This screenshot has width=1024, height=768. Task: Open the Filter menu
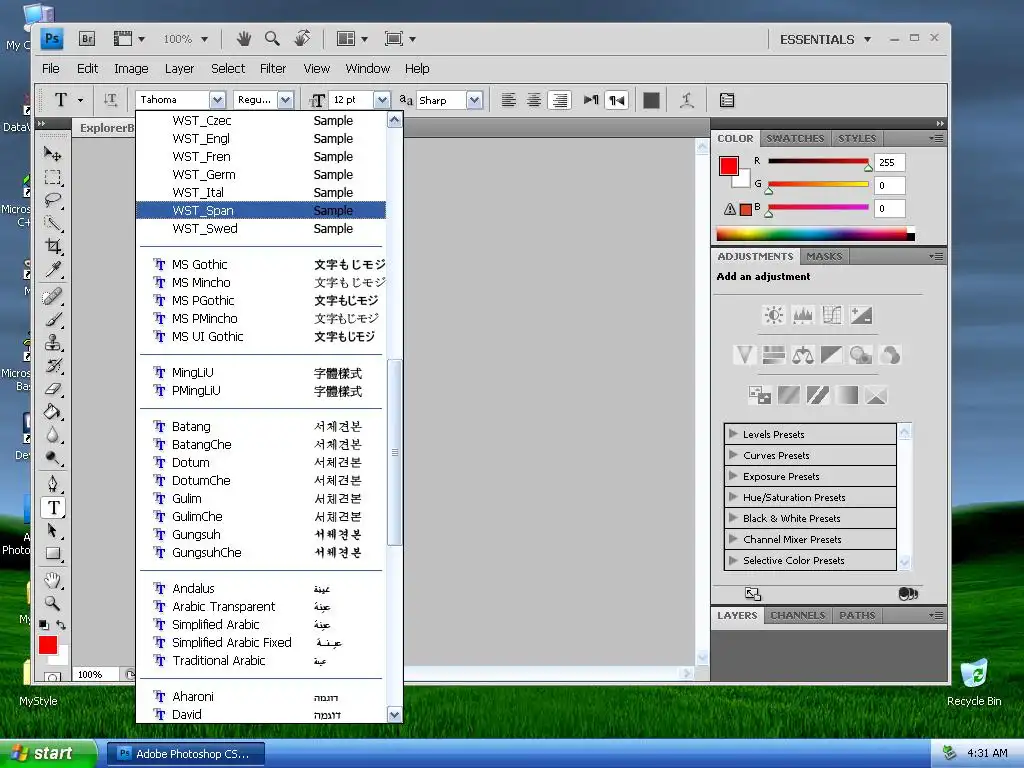(x=273, y=69)
